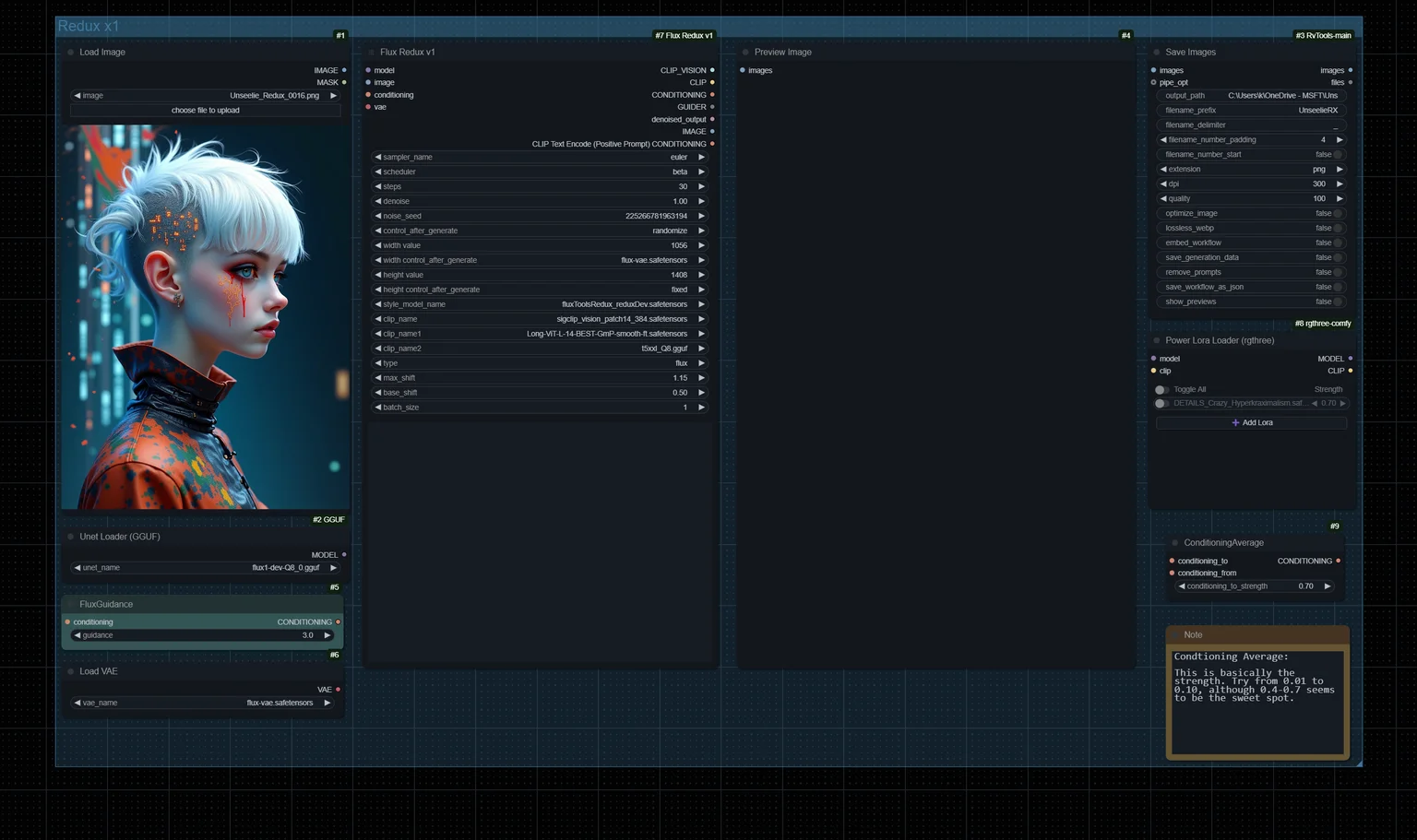This screenshot has width=1417, height=840.
Task: Open the control_after_generate randomize dropdown
Action: coord(540,231)
